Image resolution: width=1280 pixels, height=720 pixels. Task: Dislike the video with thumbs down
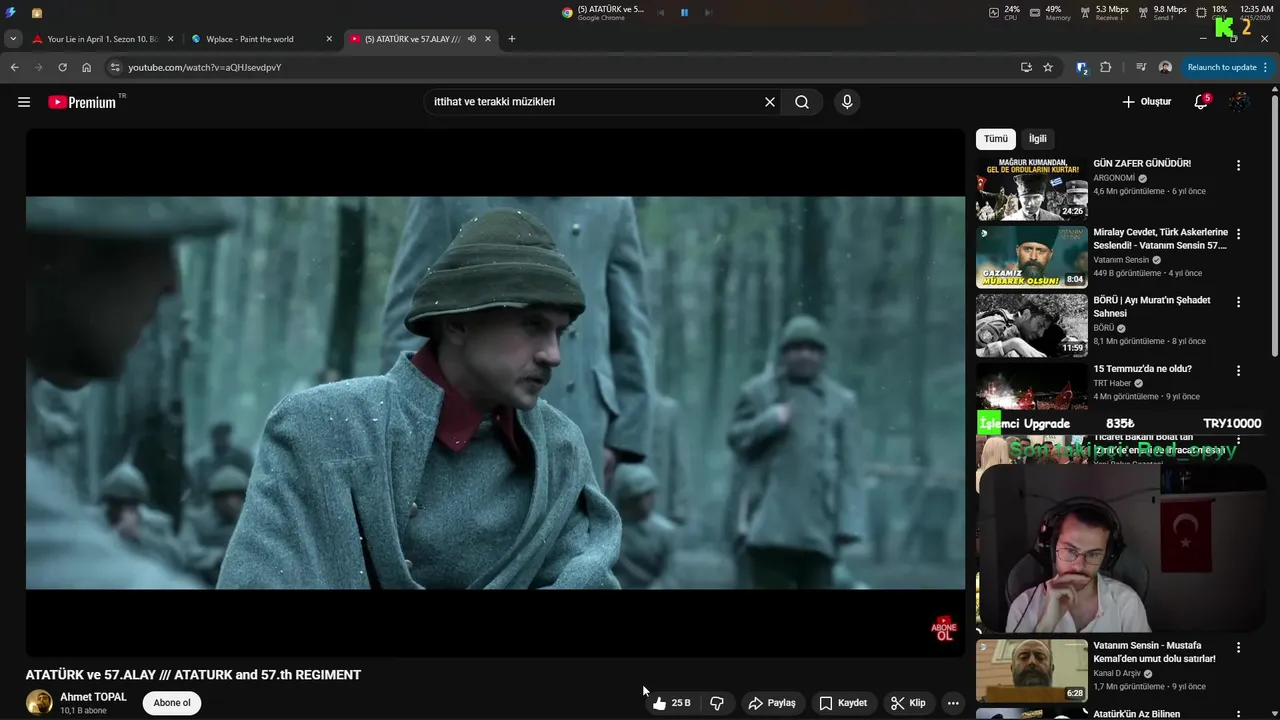point(717,703)
